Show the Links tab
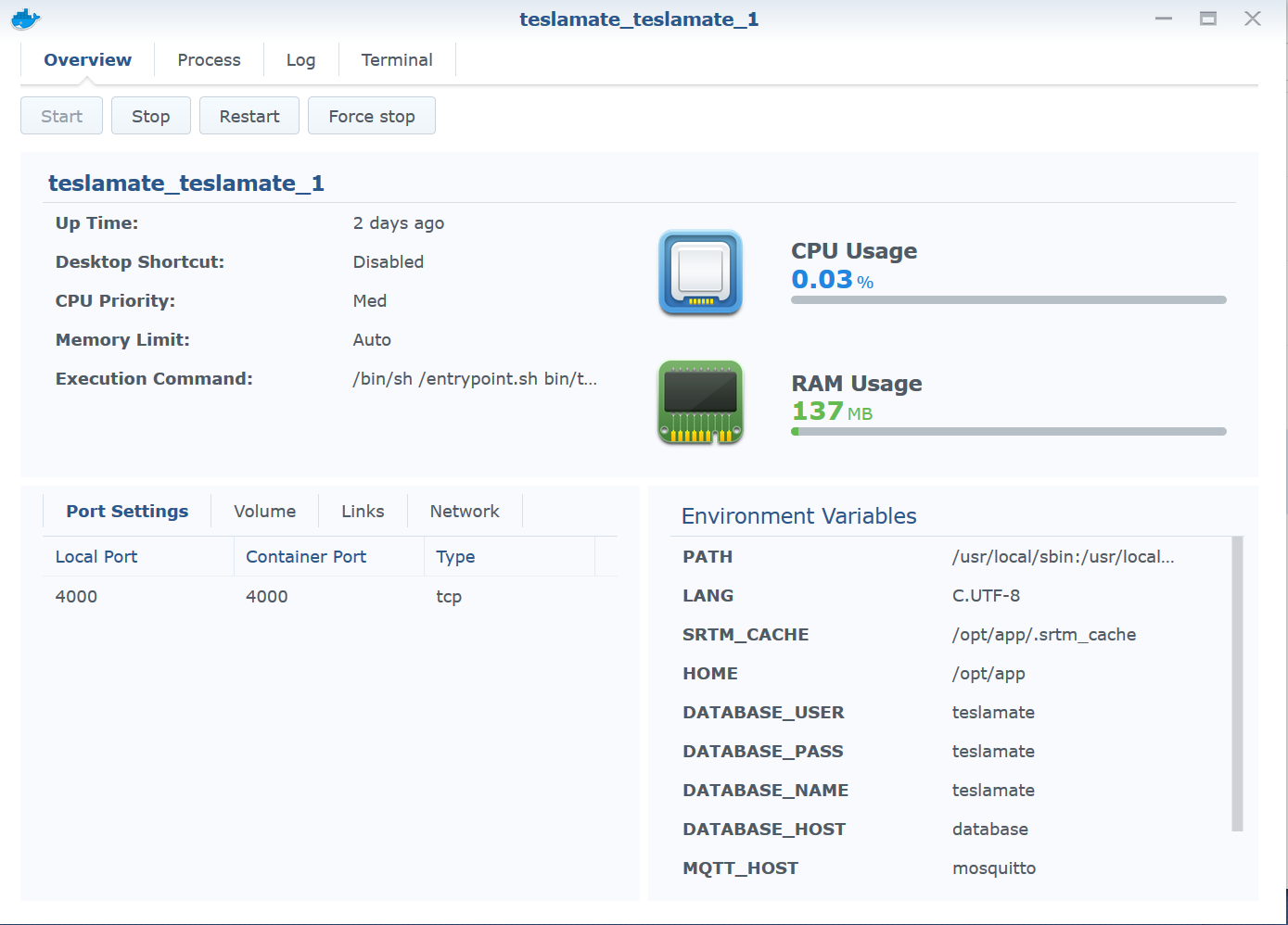Viewport: 1288px width, 925px height. [363, 512]
